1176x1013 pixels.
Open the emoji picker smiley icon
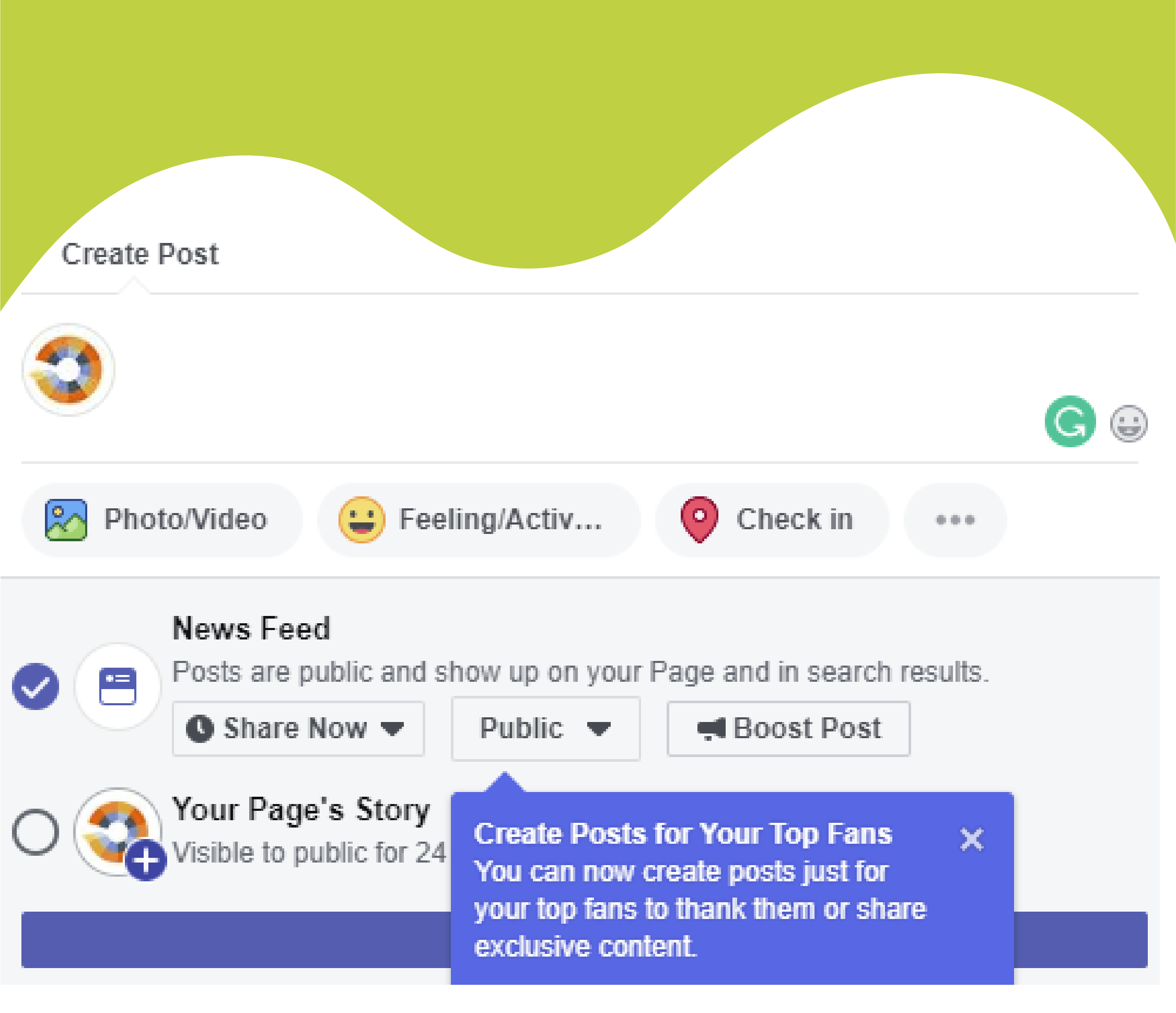pos(1128,423)
